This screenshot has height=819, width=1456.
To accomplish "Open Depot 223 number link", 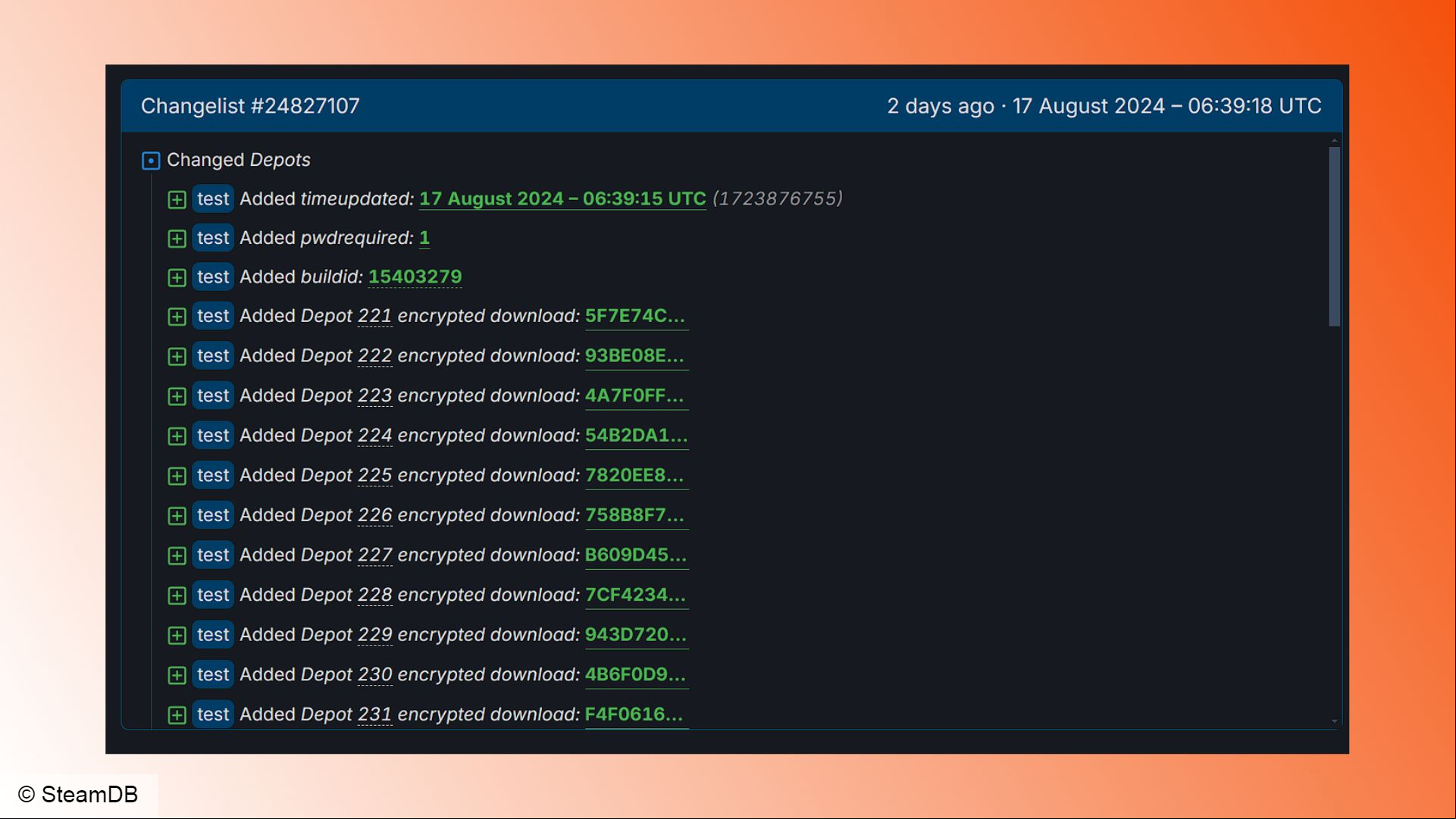I will pyautogui.click(x=374, y=395).
